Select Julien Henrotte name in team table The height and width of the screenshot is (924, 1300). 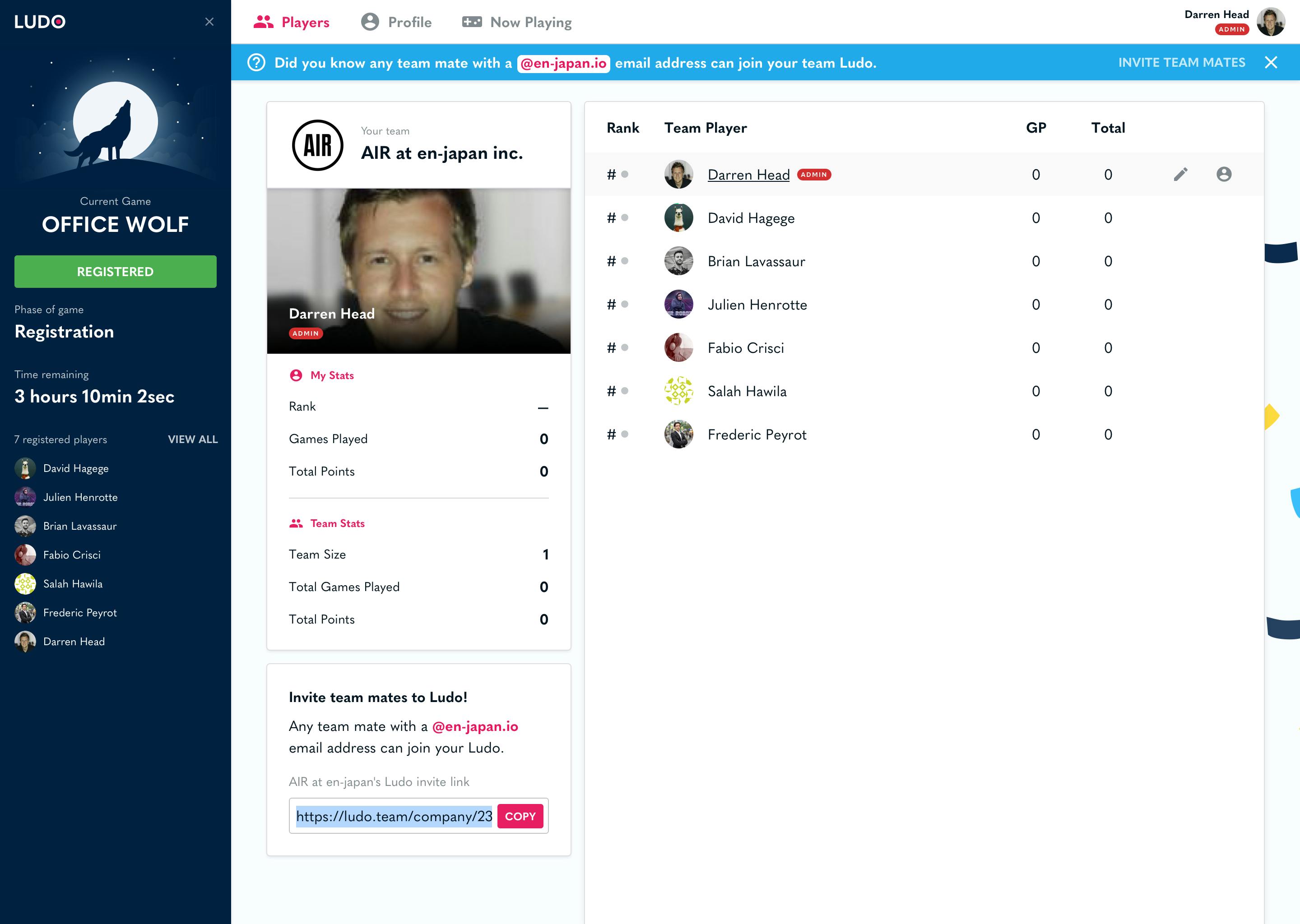click(x=757, y=305)
